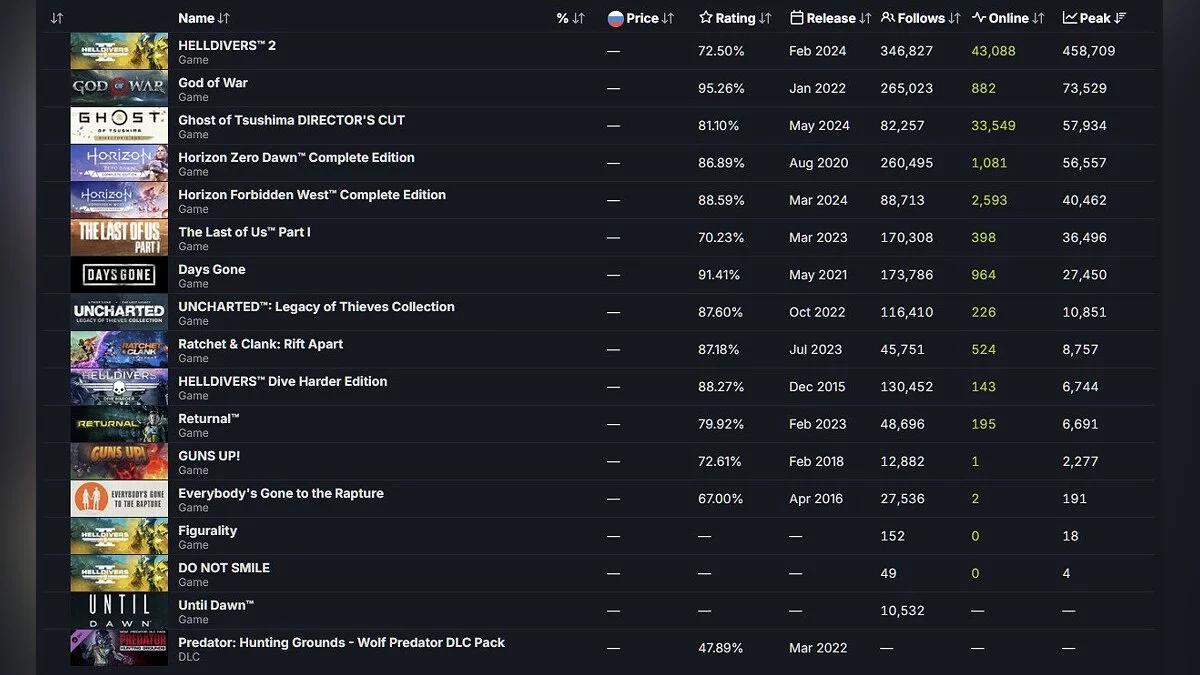Sort by discount percent column
Screen dimensions: 1200x675
(570, 18)
